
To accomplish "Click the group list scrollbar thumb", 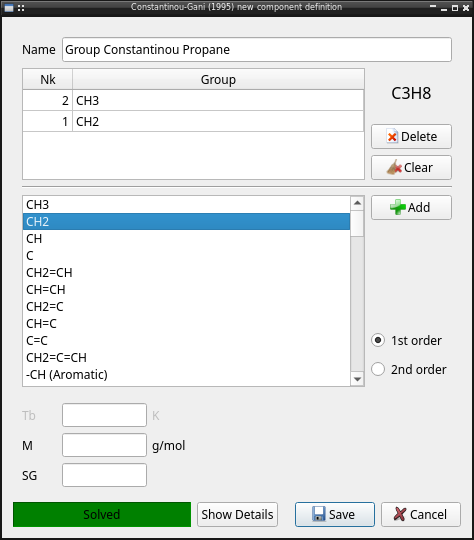I will click(x=357, y=224).
